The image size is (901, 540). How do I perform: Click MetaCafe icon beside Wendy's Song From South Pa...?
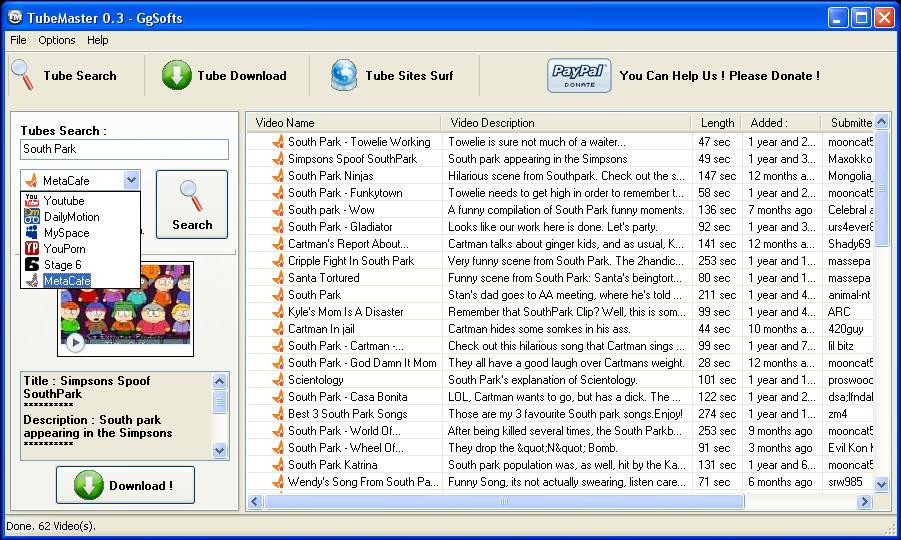(x=278, y=482)
